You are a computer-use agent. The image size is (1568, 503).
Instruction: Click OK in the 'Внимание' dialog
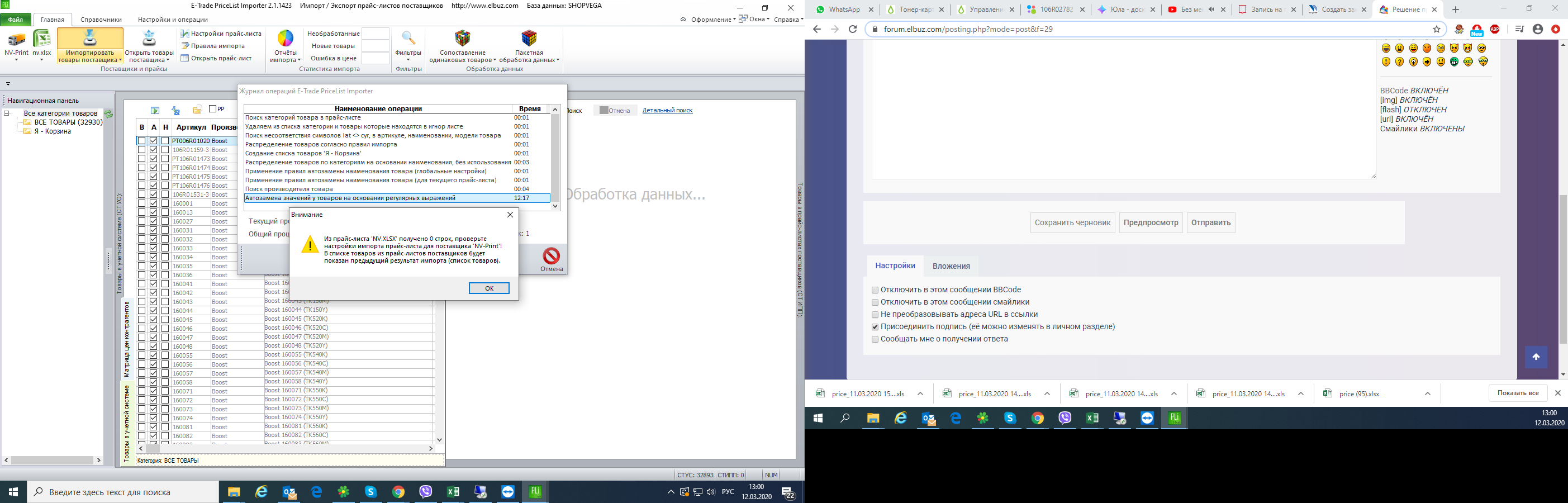pyautogui.click(x=489, y=288)
